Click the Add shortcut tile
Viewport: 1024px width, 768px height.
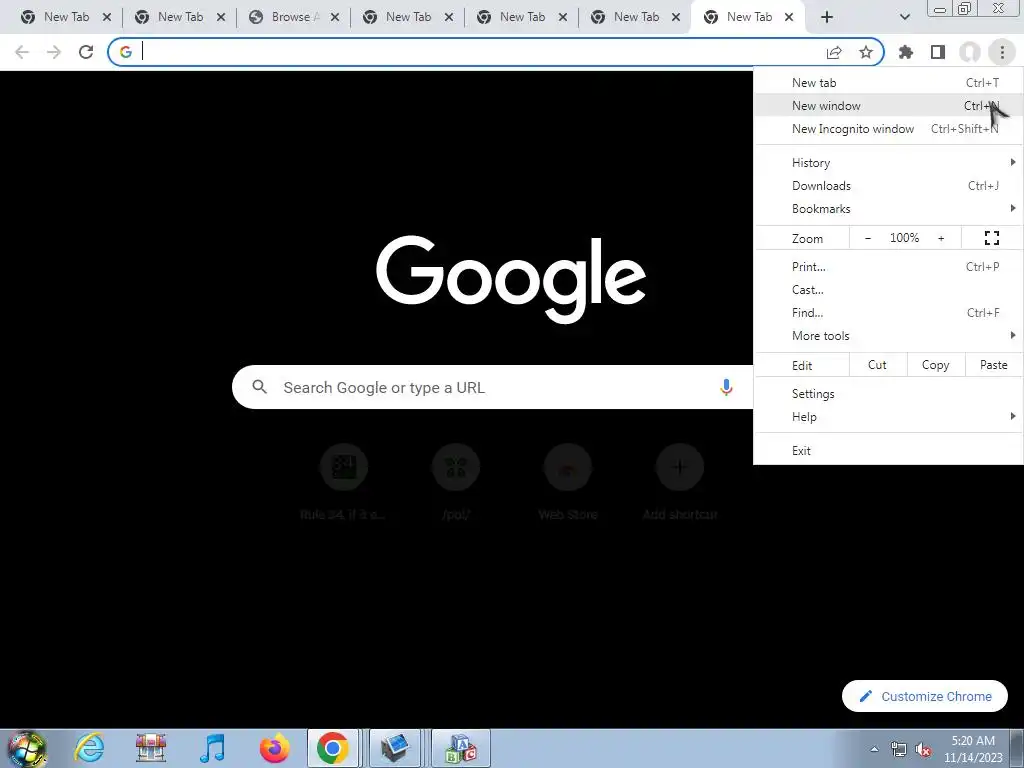pos(680,483)
